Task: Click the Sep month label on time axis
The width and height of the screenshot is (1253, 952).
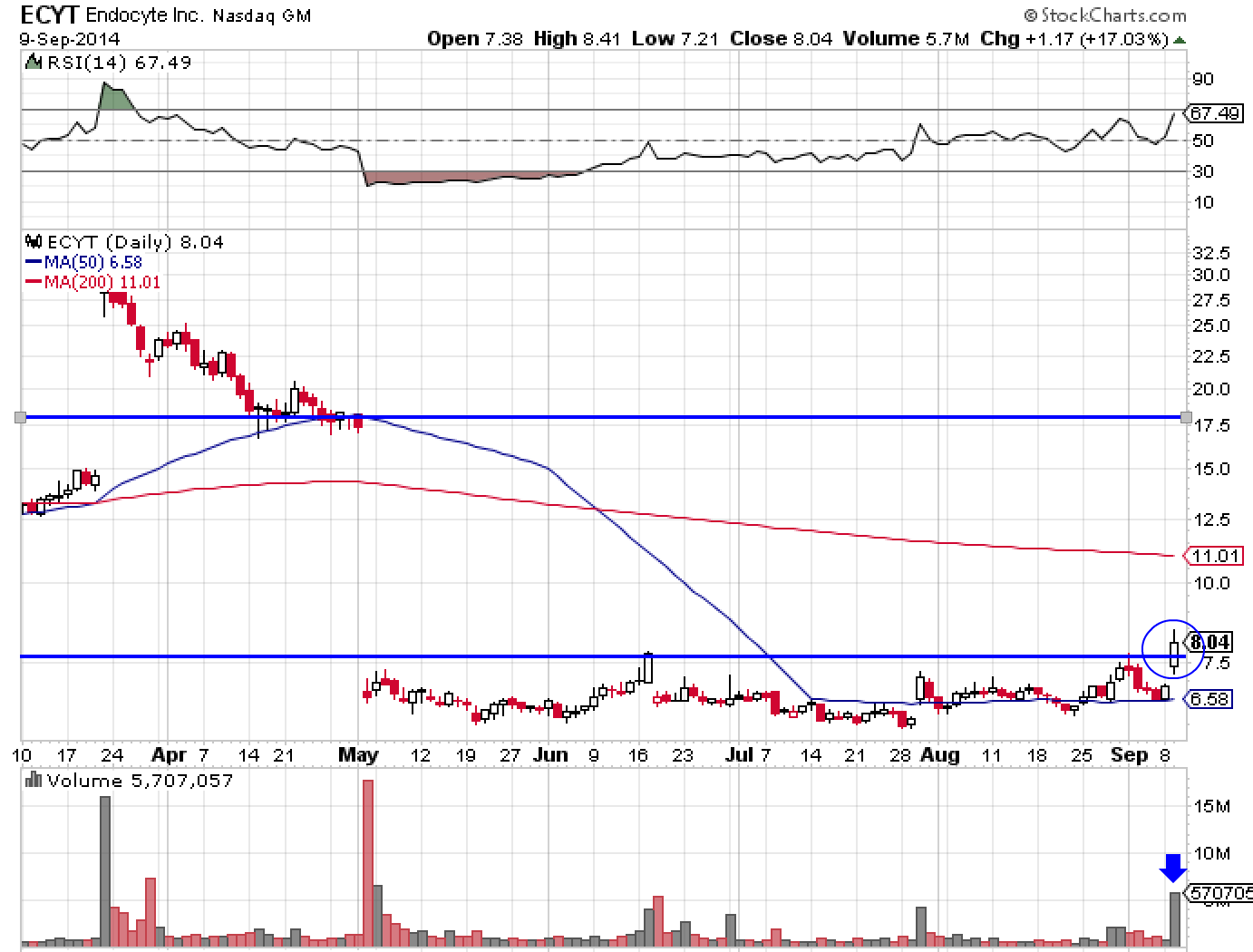Action: tap(1130, 754)
